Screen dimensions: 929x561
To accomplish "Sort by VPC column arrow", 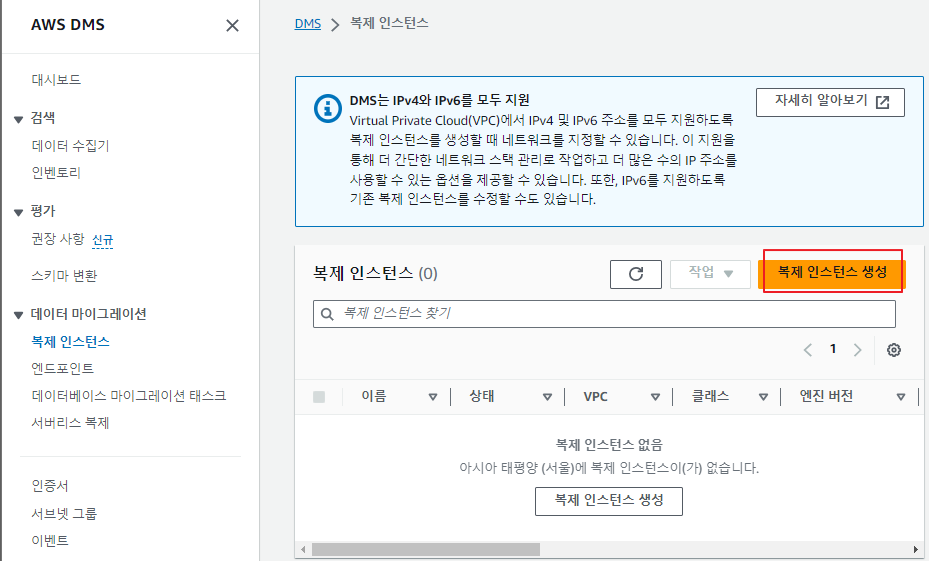I will [x=655, y=397].
